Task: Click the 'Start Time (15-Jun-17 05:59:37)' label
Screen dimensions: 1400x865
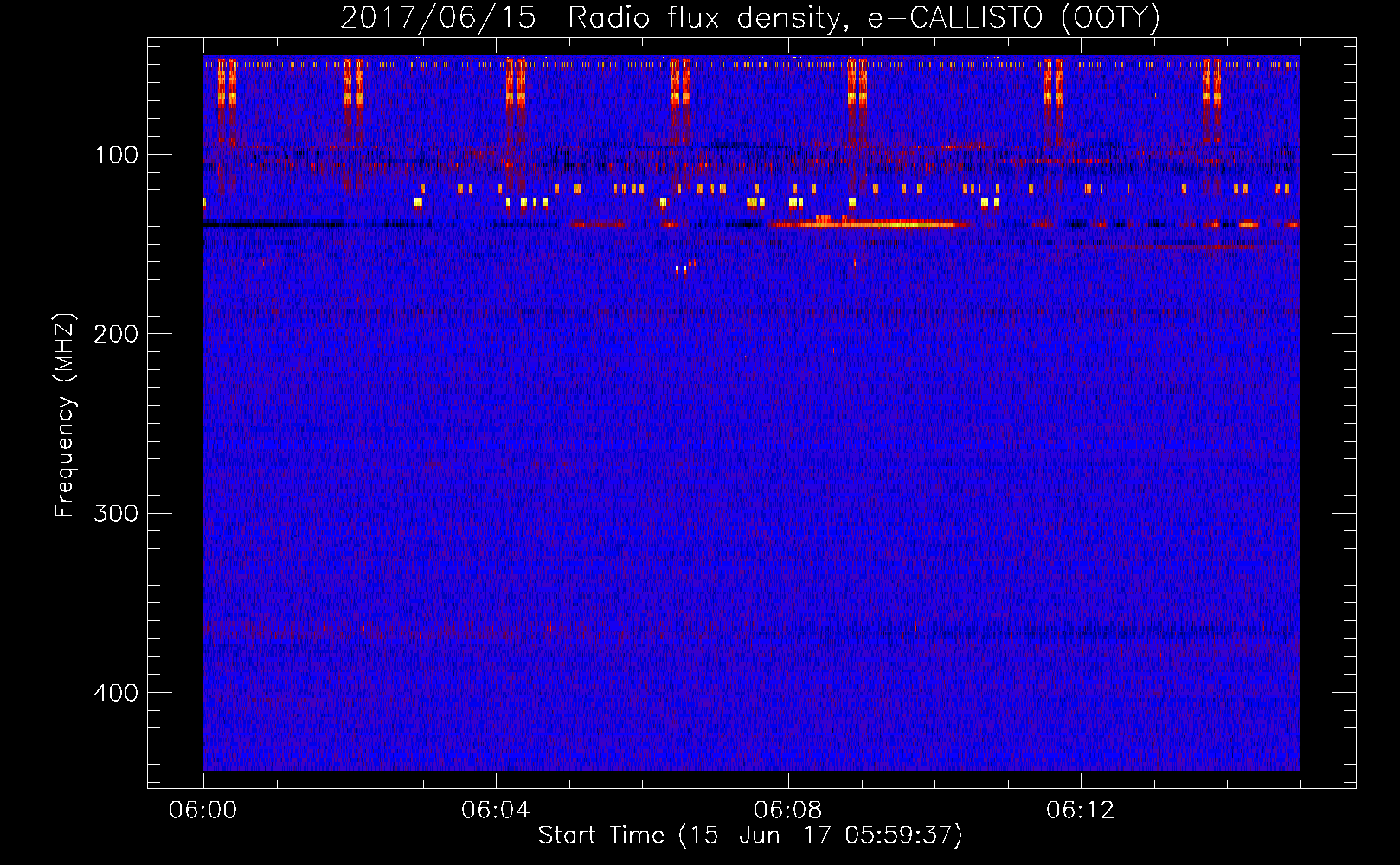Action: point(750,836)
